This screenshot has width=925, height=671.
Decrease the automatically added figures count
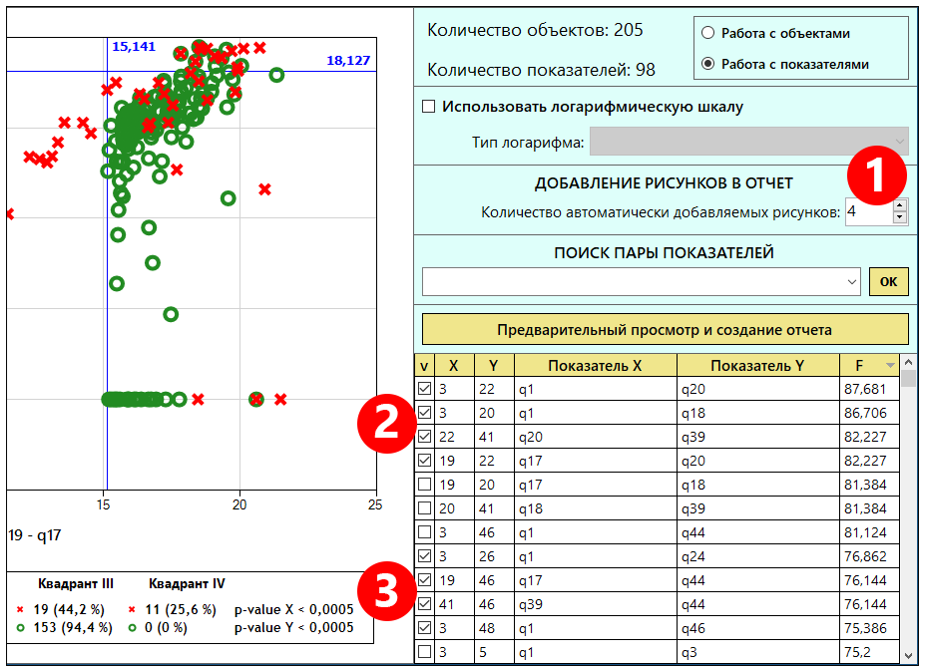[899, 217]
